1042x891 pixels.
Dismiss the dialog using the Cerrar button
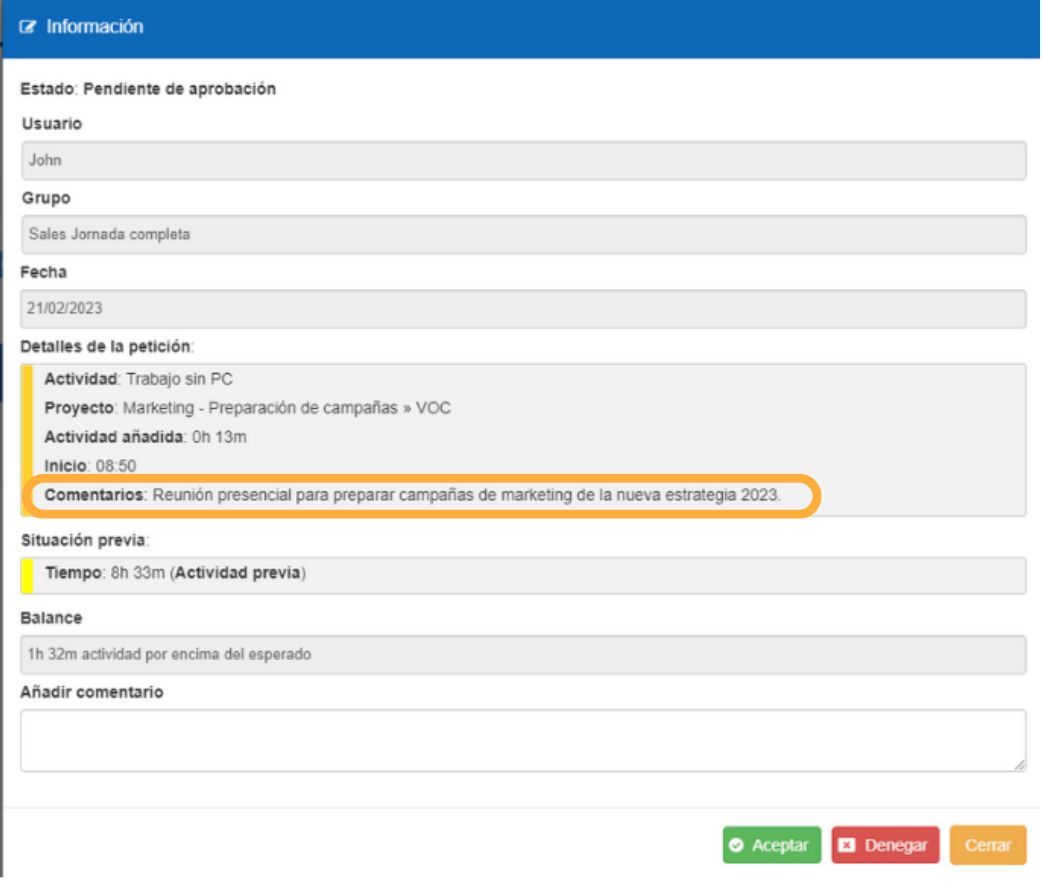(988, 845)
